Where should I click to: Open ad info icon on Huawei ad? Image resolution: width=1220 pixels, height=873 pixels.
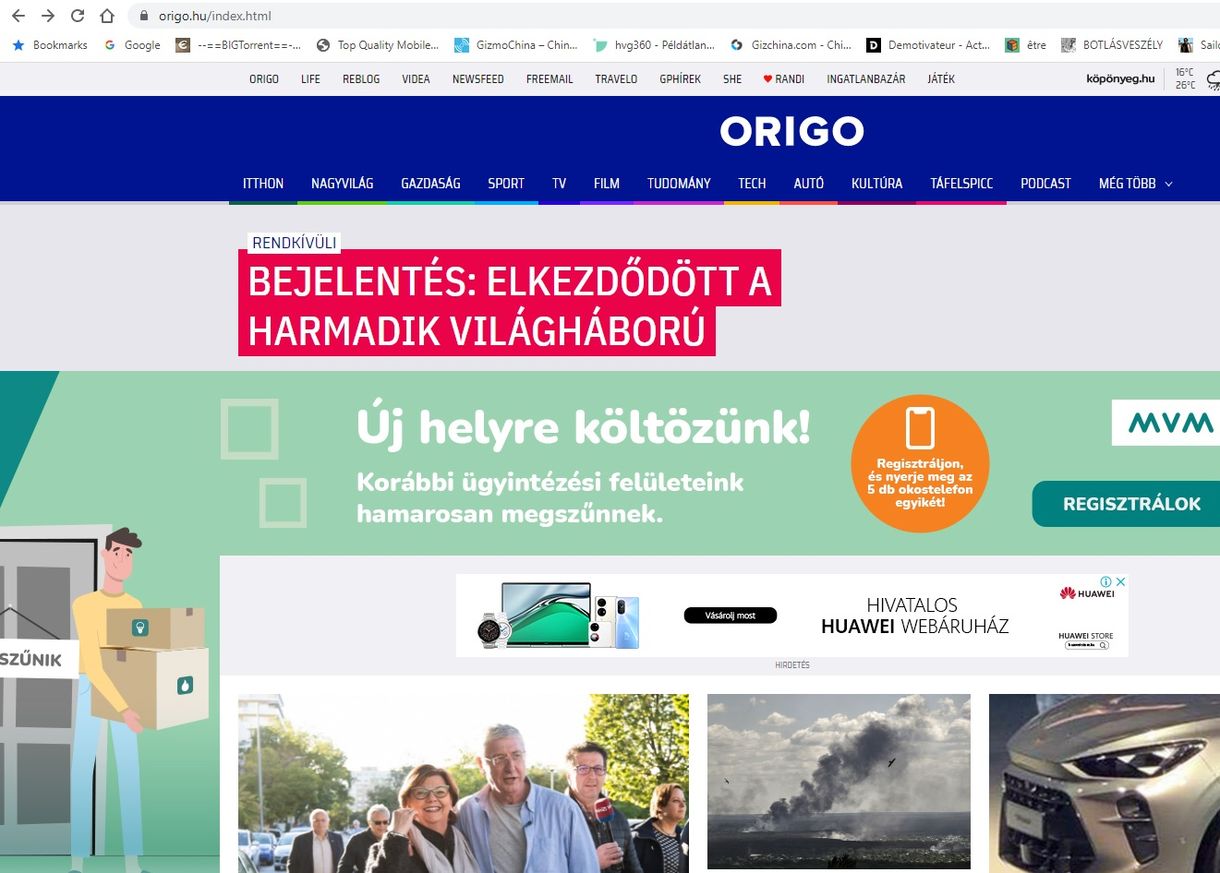point(1107,581)
